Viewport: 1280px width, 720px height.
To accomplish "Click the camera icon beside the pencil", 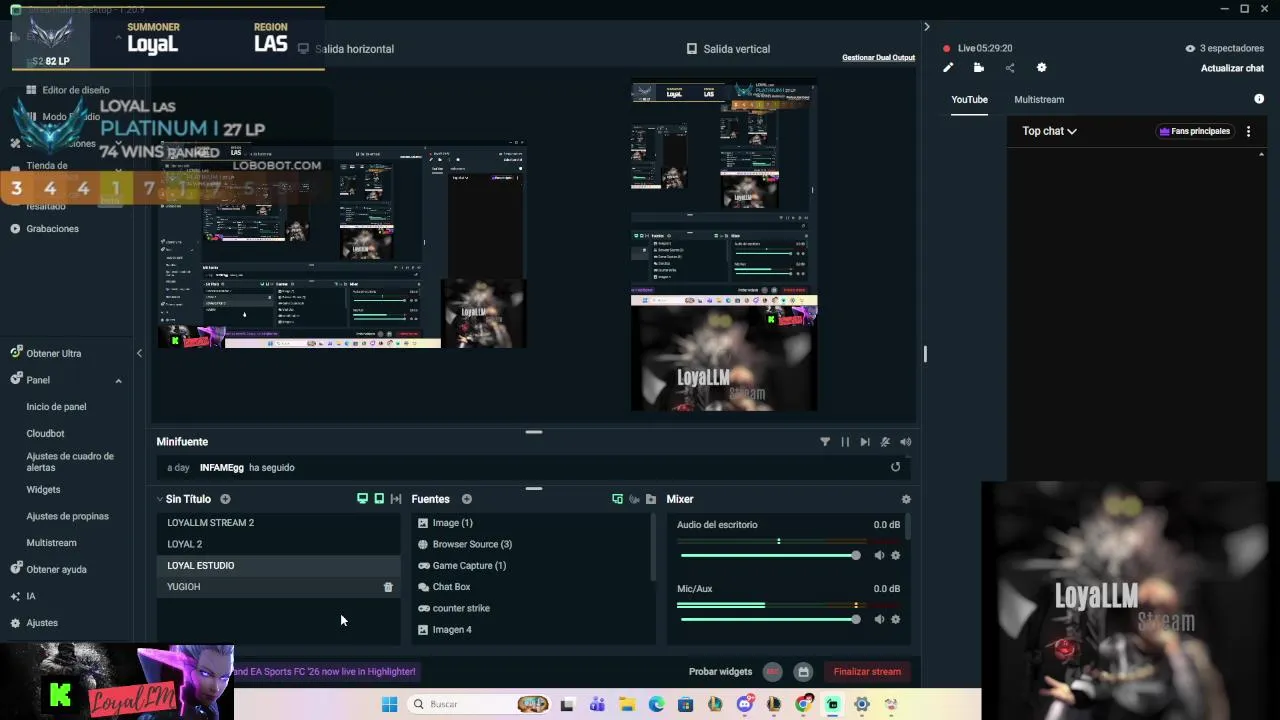I will pos(979,68).
